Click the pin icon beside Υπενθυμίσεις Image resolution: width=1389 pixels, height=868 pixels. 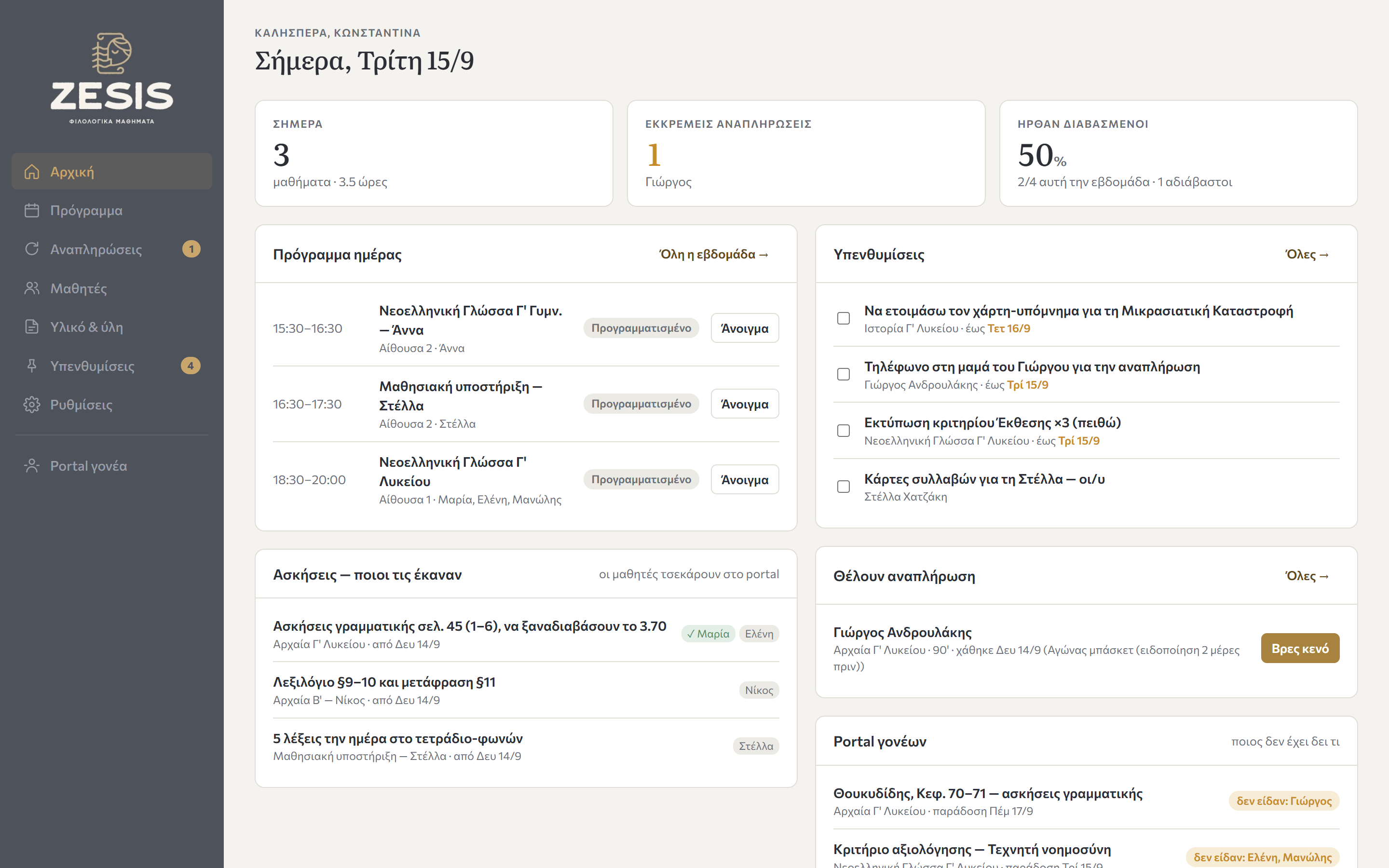[32, 366]
